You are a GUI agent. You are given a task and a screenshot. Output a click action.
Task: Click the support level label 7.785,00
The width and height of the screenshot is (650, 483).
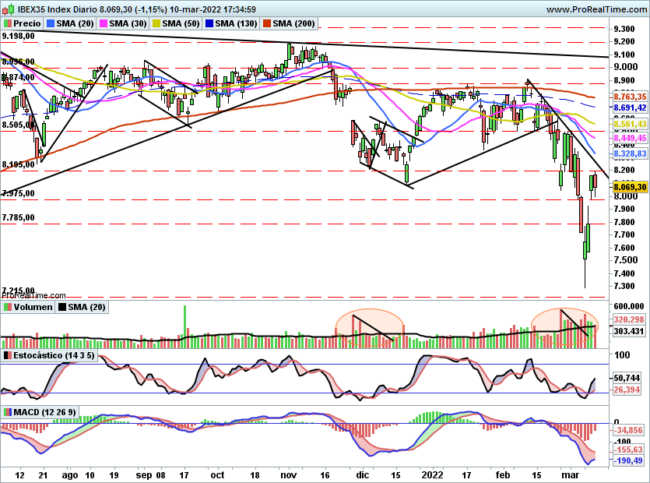click(18, 218)
